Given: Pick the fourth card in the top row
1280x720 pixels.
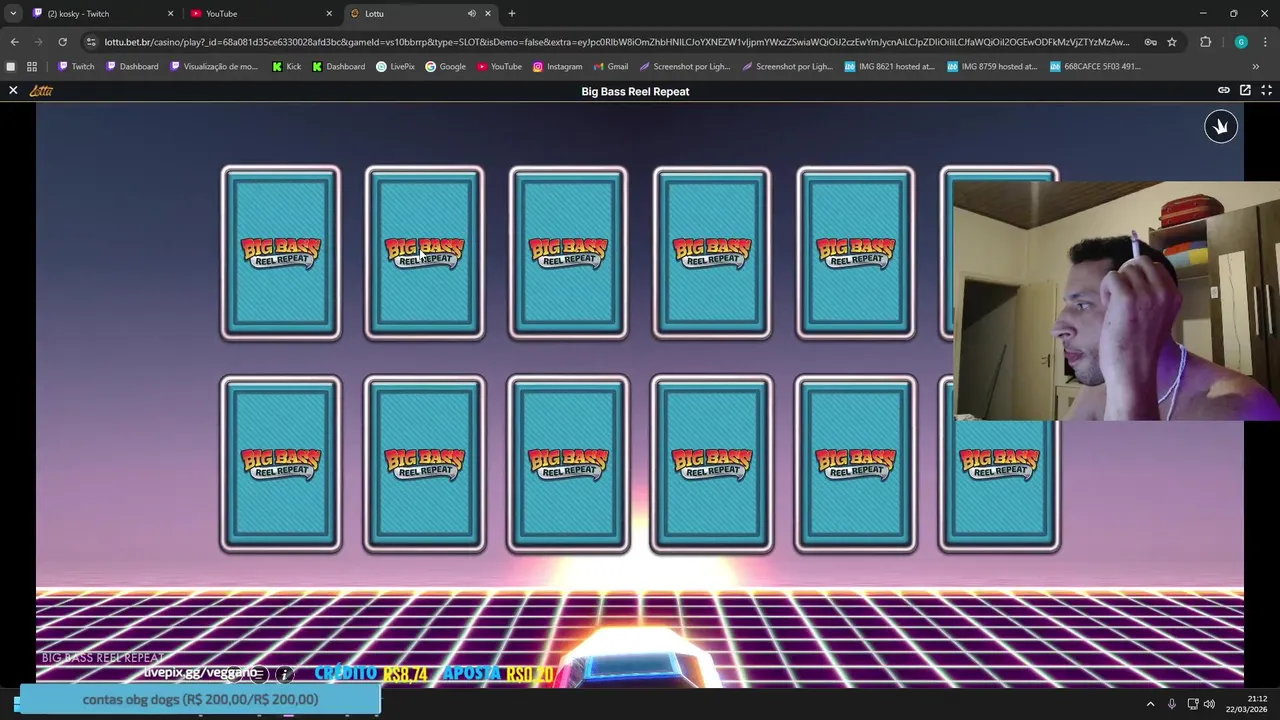Looking at the screenshot, I should 712,253.
